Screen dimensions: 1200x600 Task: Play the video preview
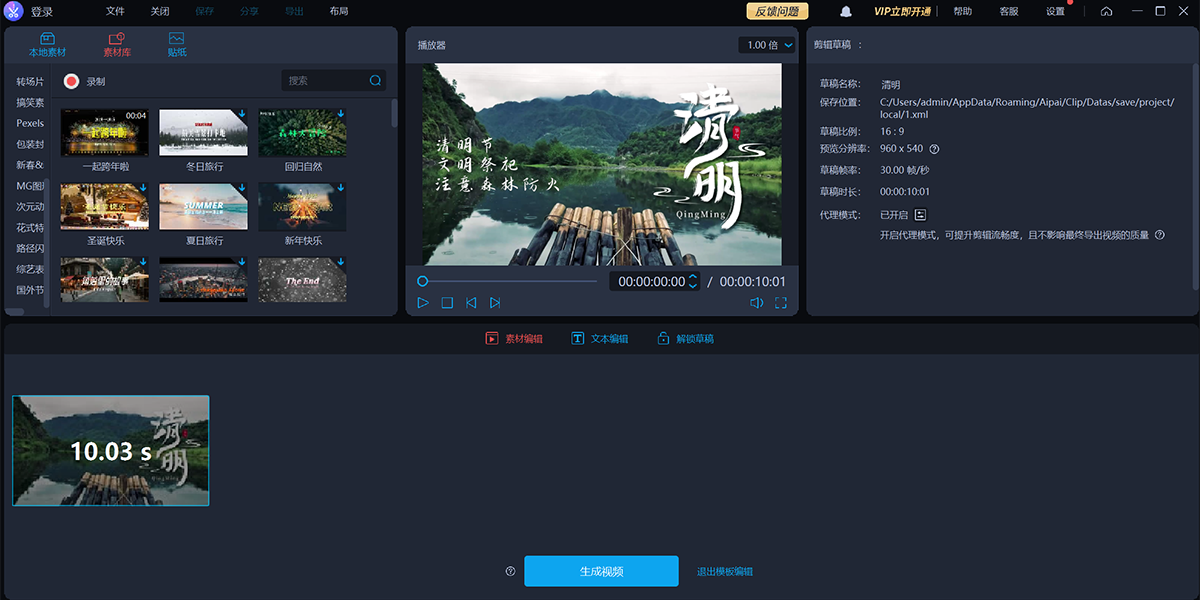[x=423, y=303]
